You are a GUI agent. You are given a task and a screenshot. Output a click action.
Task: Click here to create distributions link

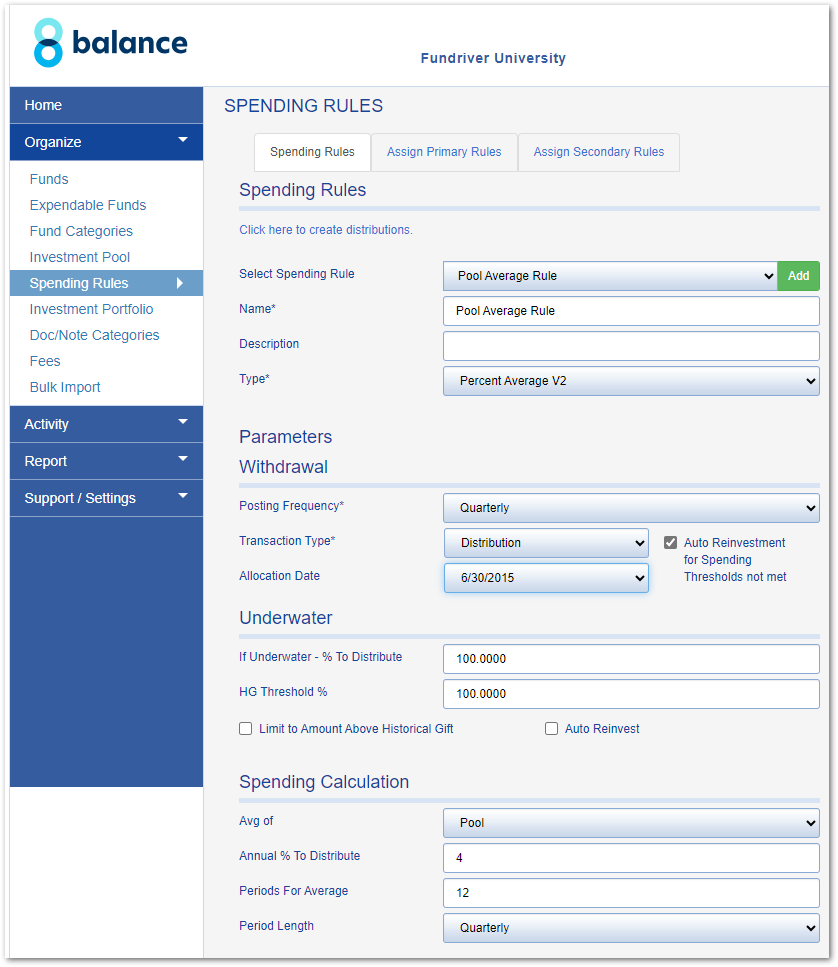326,230
